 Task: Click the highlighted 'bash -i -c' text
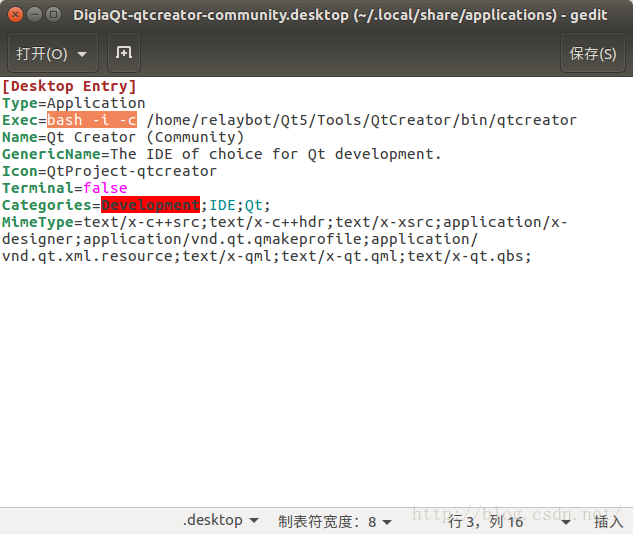pyautogui.click(x=92, y=120)
